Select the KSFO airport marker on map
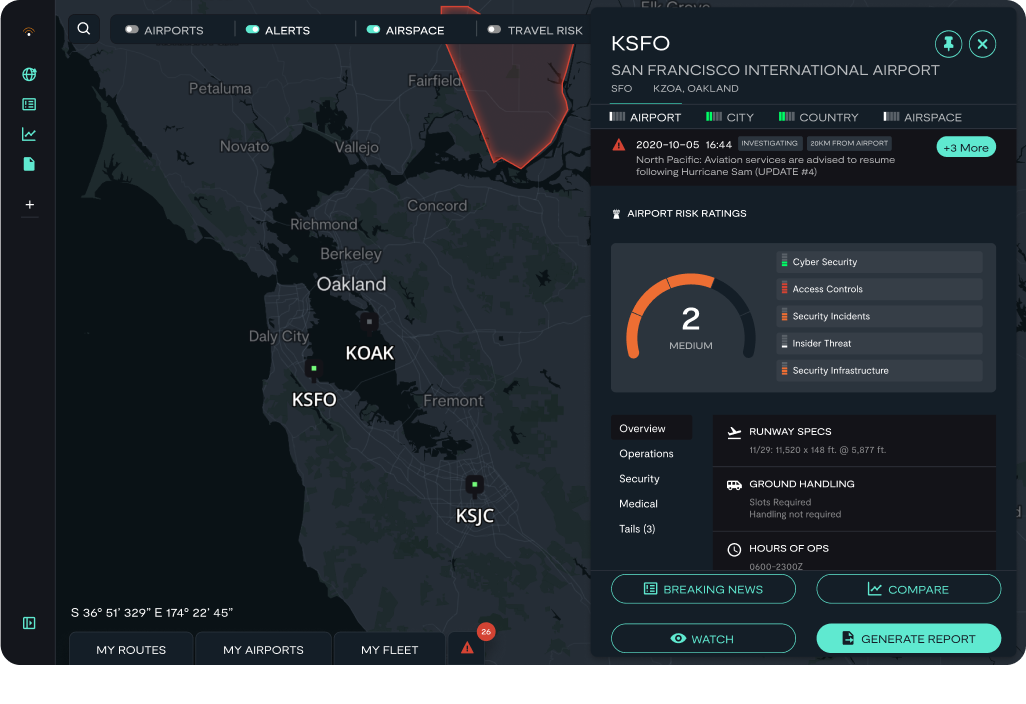 (314, 368)
